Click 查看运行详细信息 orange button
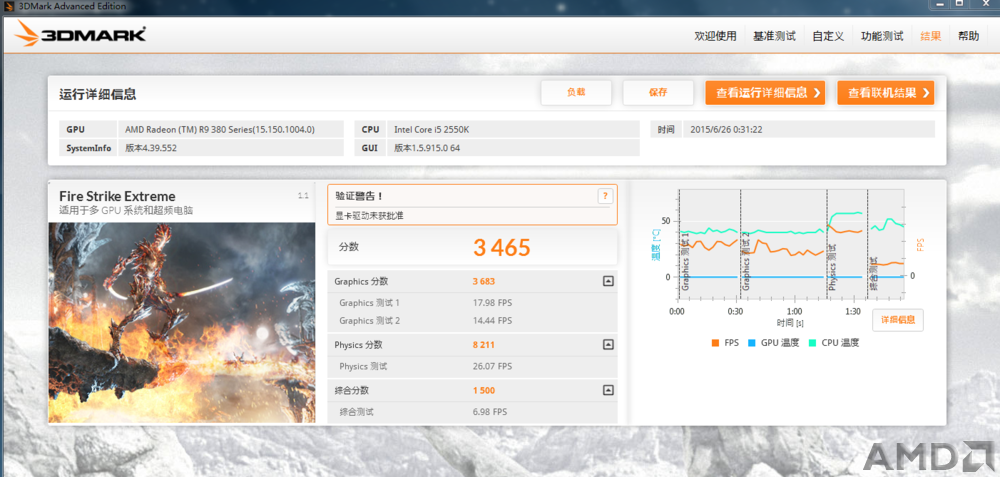1000x477 pixels. click(x=765, y=93)
